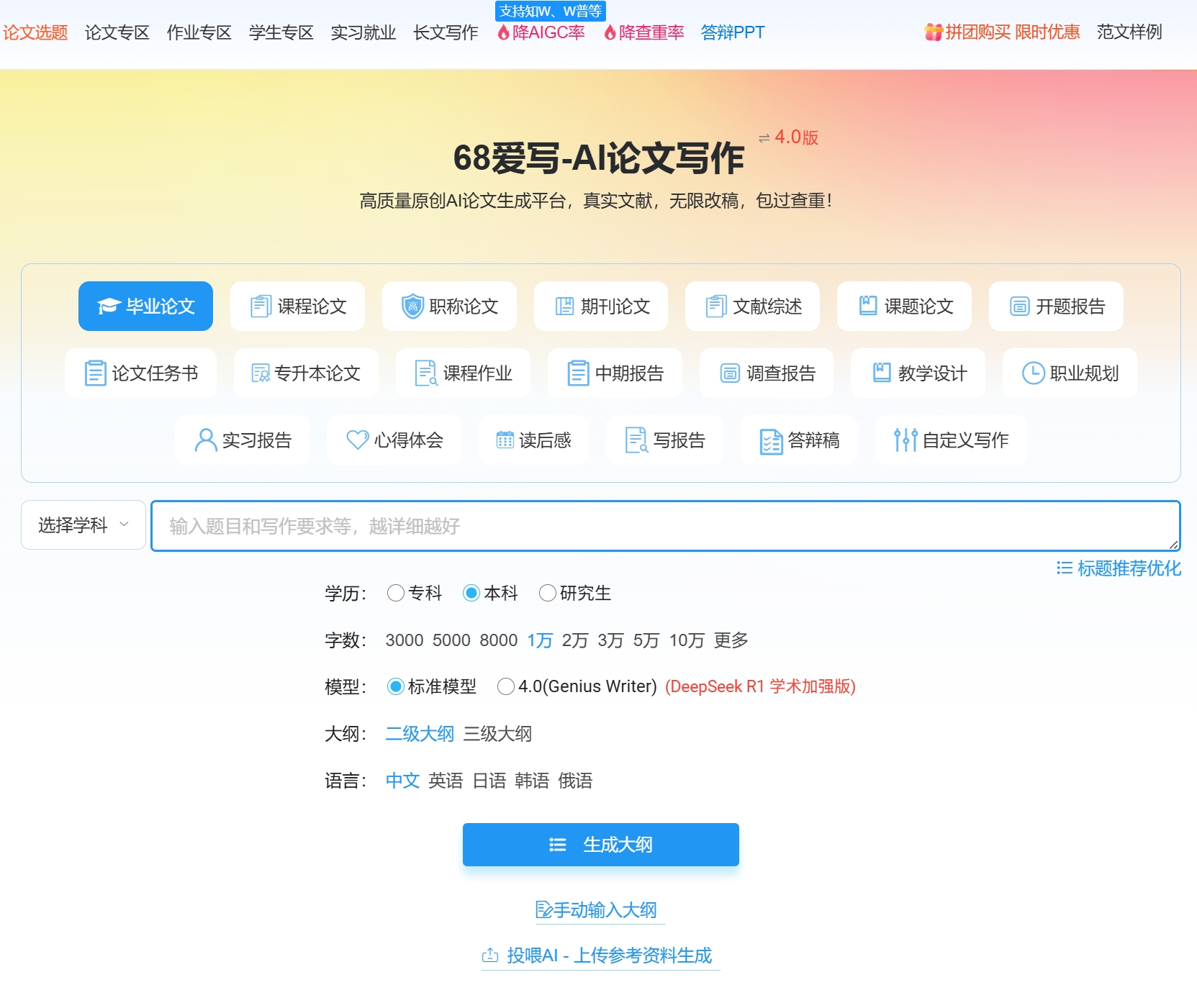Select the 自定义写作 sliders icon
The width and height of the screenshot is (1197, 1008).
point(904,439)
